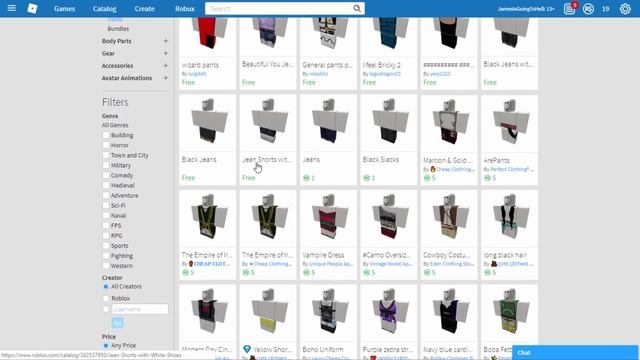Open the Black Slacks item
The width and height of the screenshot is (640, 360).
pos(389,140)
